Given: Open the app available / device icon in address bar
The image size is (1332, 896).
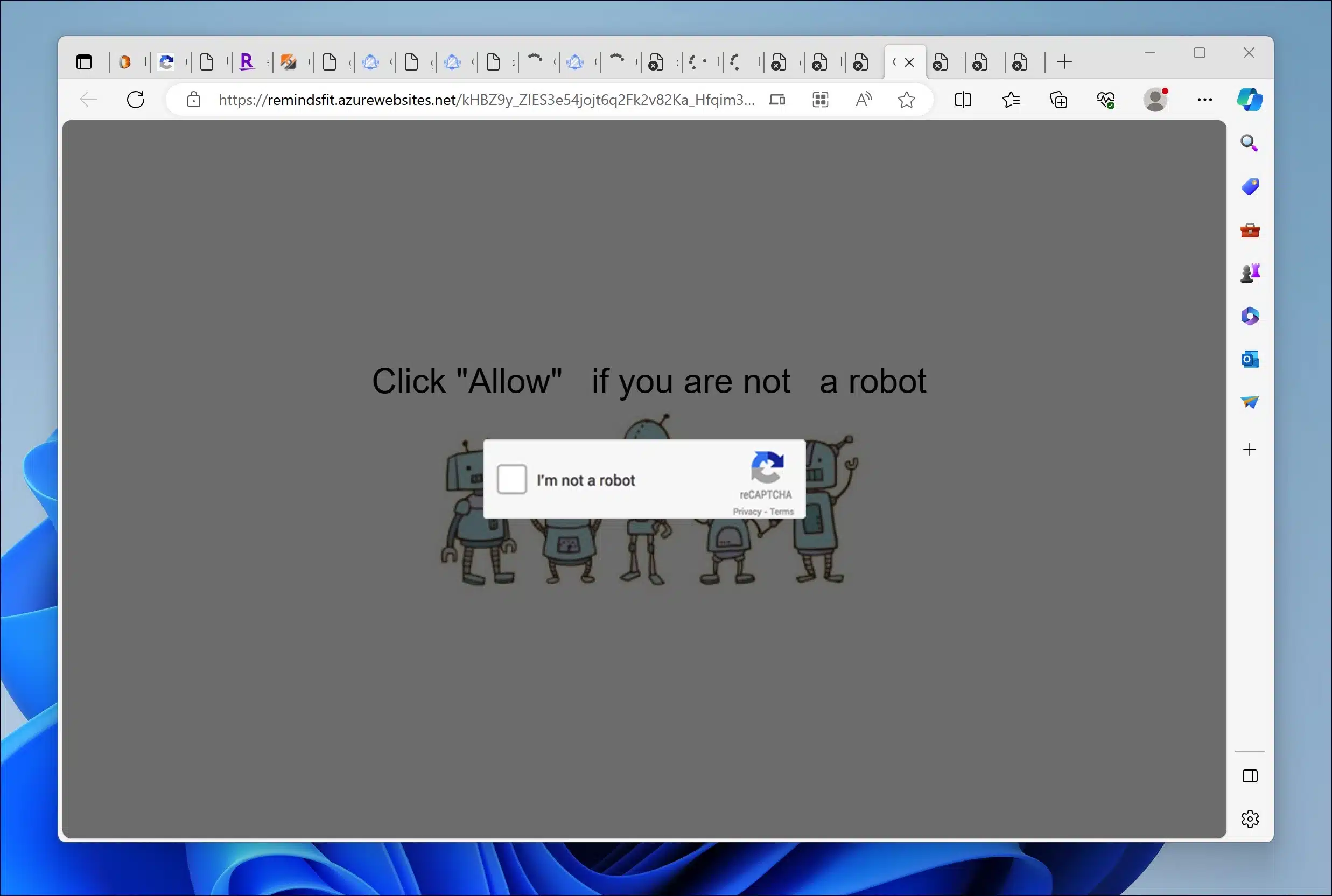Looking at the screenshot, I should pos(777,100).
